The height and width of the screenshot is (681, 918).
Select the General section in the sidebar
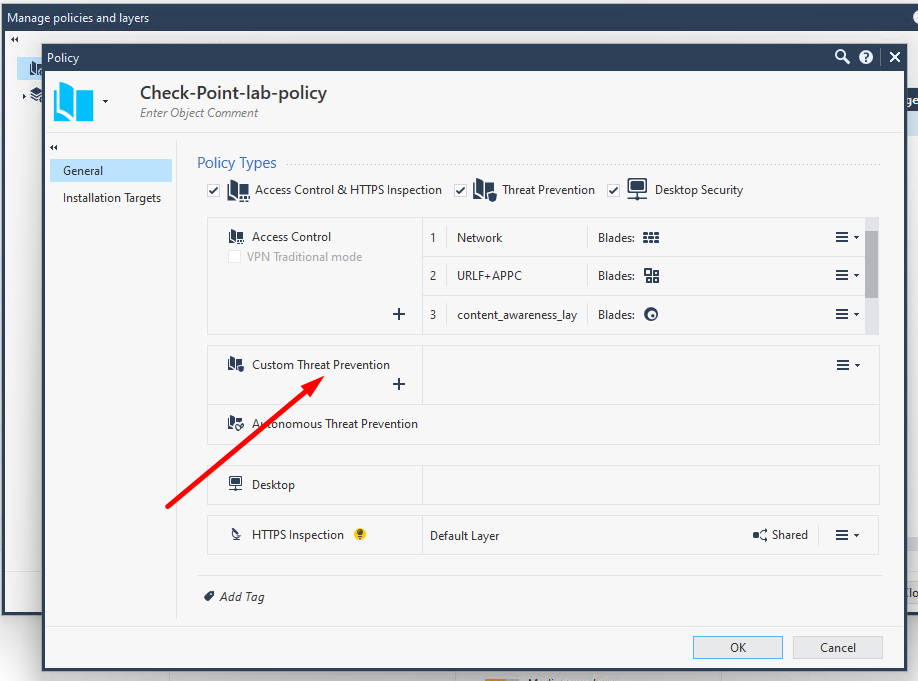coord(83,170)
